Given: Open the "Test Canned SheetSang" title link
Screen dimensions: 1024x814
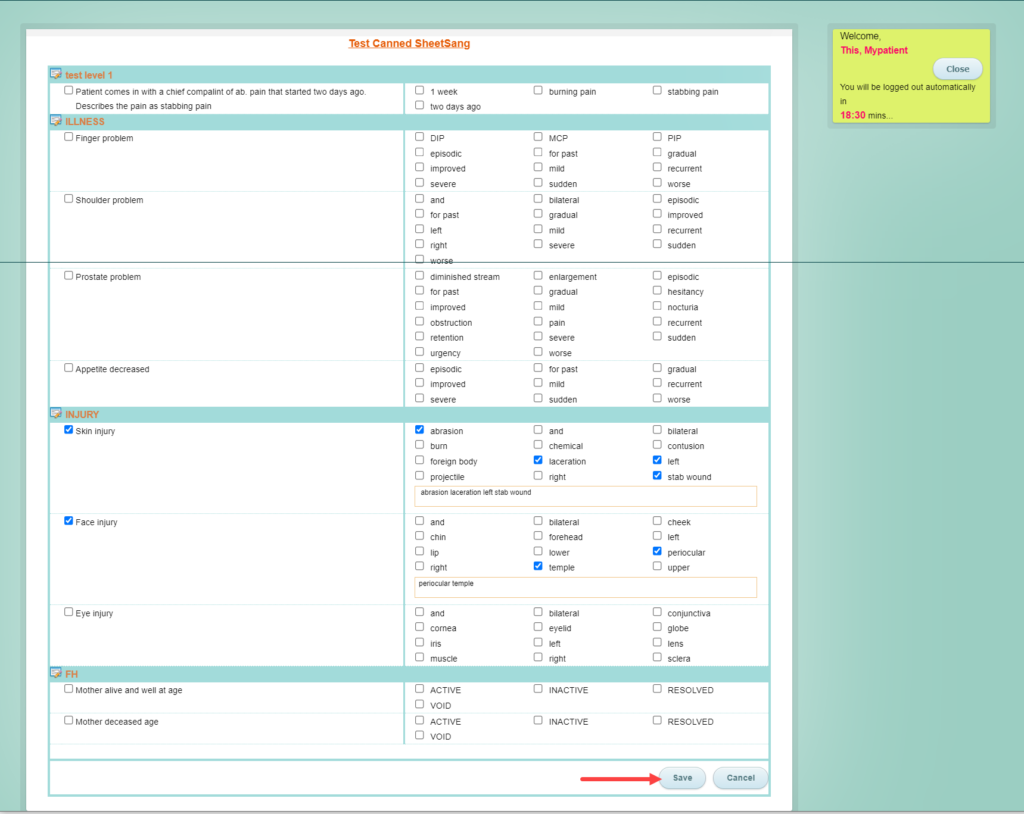Looking at the screenshot, I should 409,43.
